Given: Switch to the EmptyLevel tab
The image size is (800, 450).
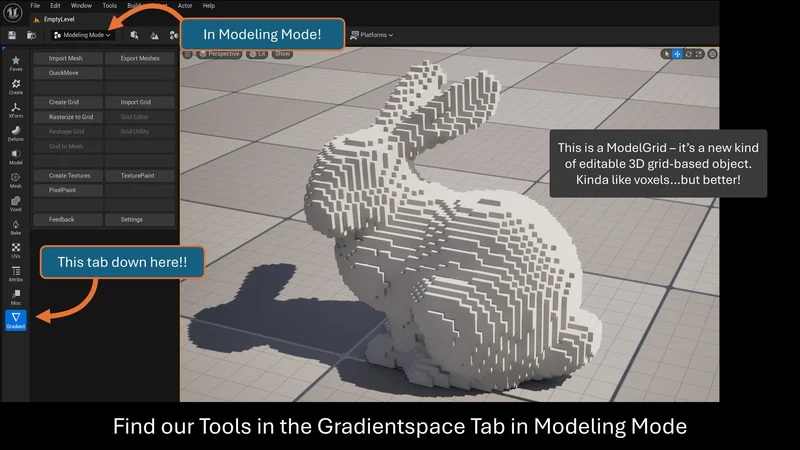Looking at the screenshot, I should pyautogui.click(x=55, y=19).
